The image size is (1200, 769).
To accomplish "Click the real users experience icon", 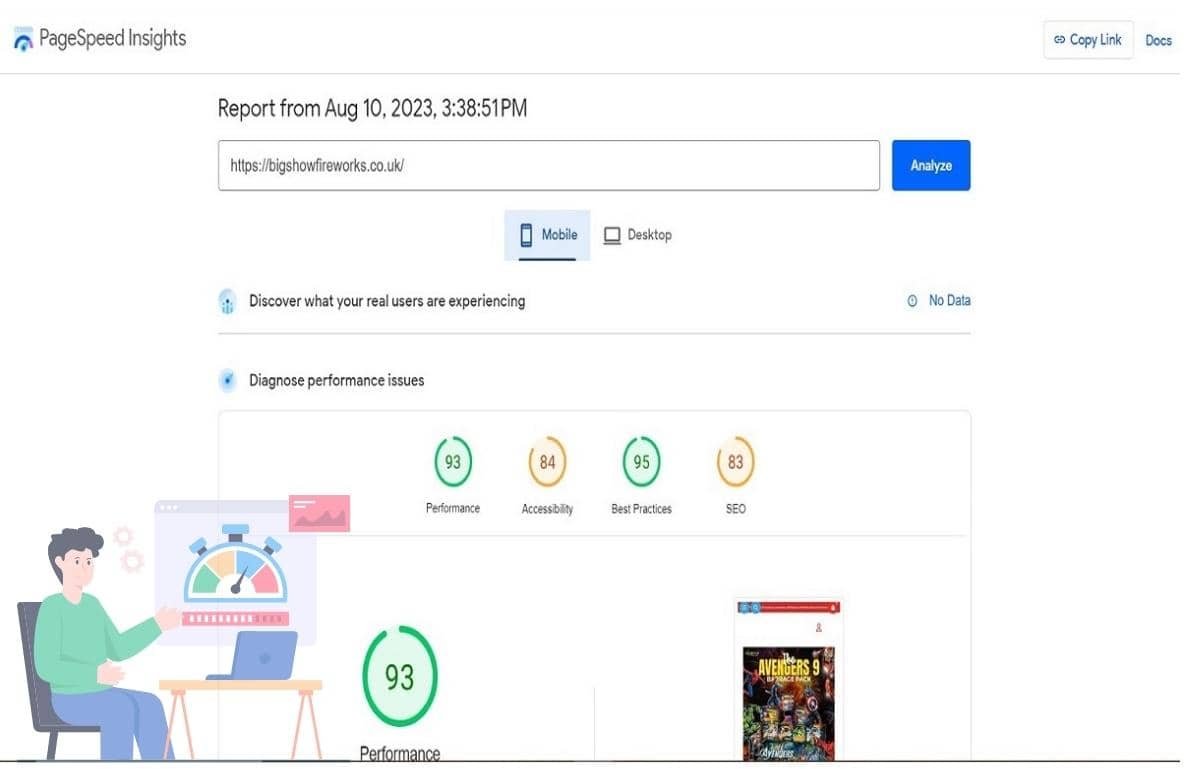I will coord(227,301).
